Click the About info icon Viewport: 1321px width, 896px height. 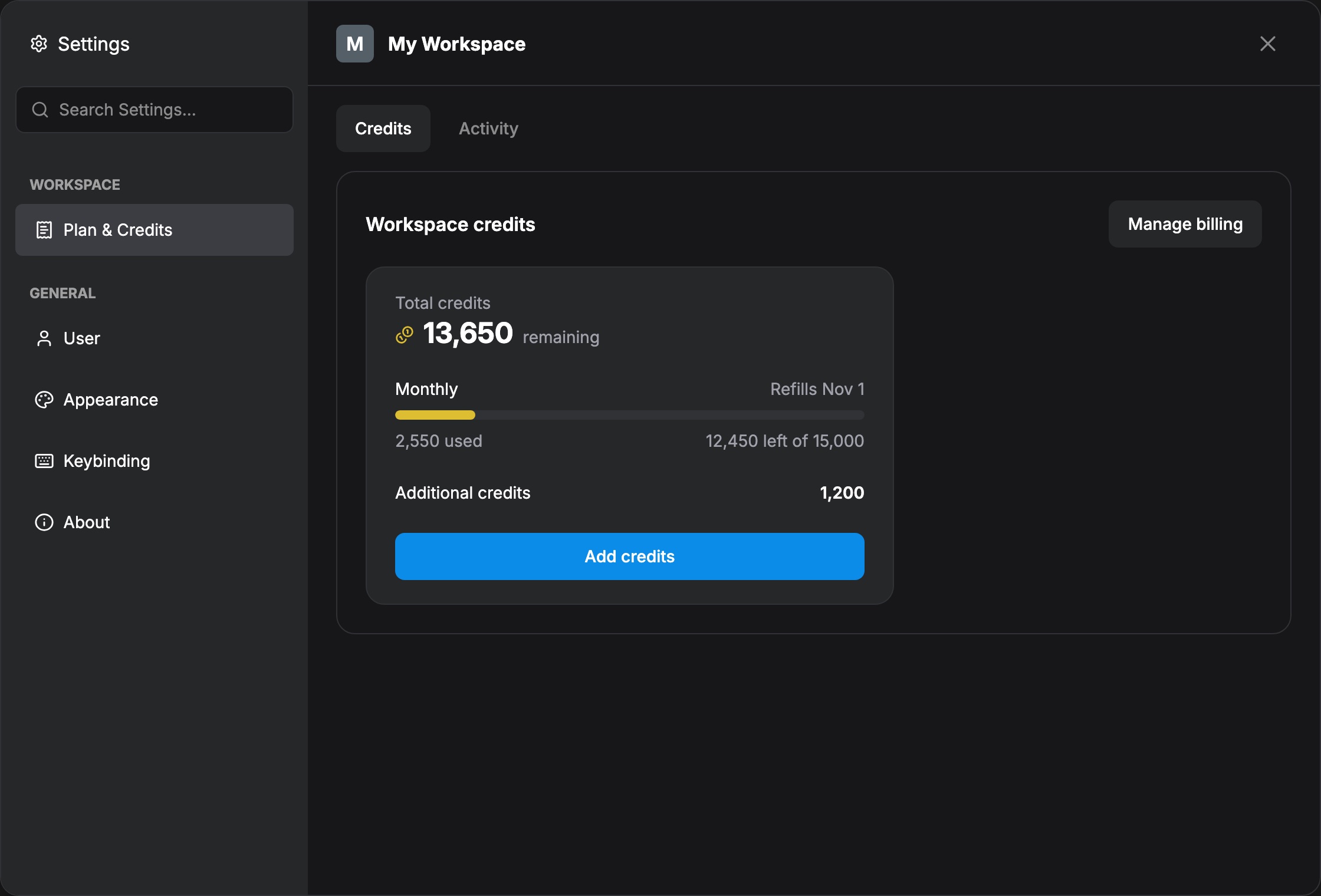44,522
